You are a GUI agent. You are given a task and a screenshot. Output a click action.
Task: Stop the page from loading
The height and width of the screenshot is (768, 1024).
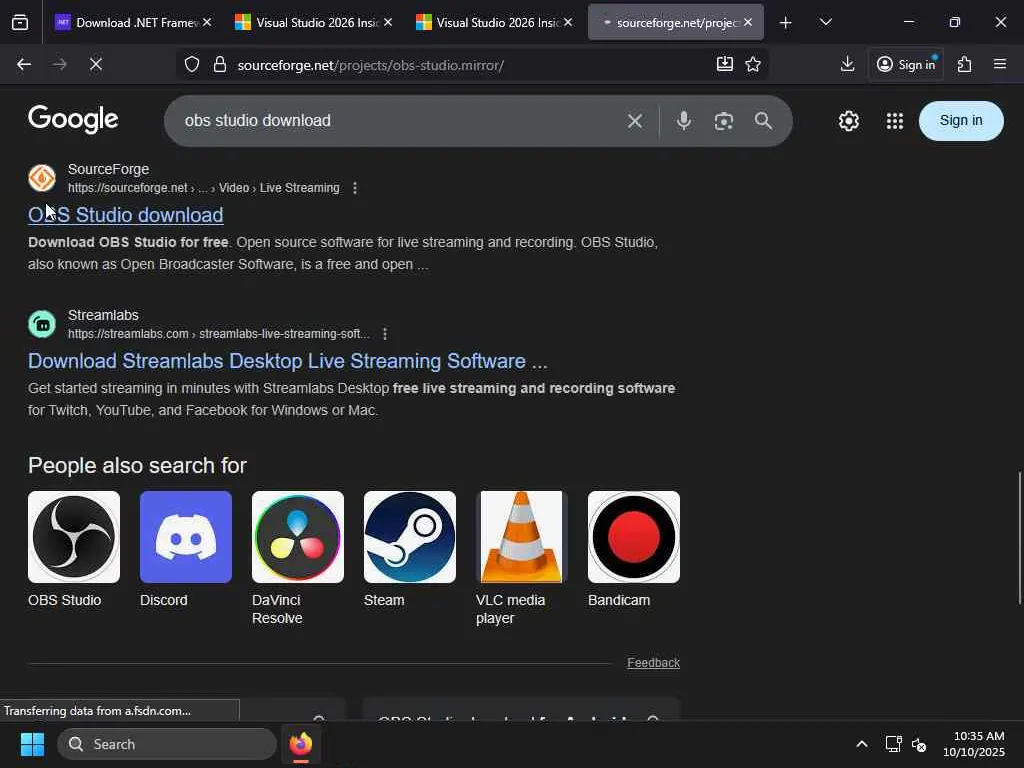[x=95, y=65]
